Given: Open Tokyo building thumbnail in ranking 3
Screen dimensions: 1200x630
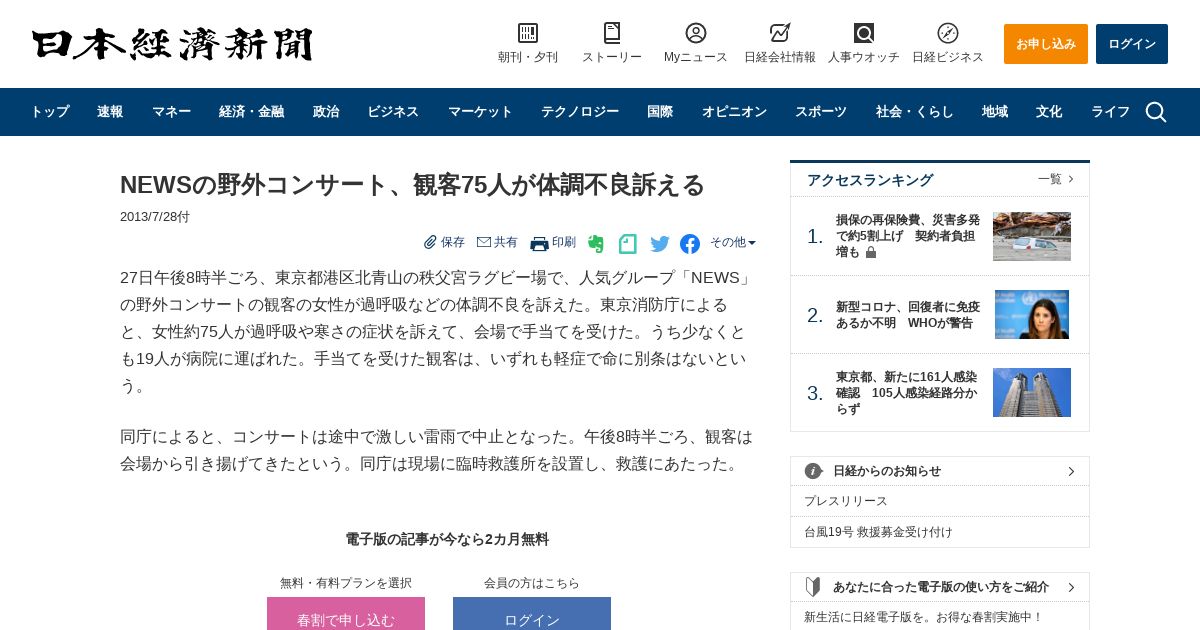Looking at the screenshot, I should [x=1032, y=393].
